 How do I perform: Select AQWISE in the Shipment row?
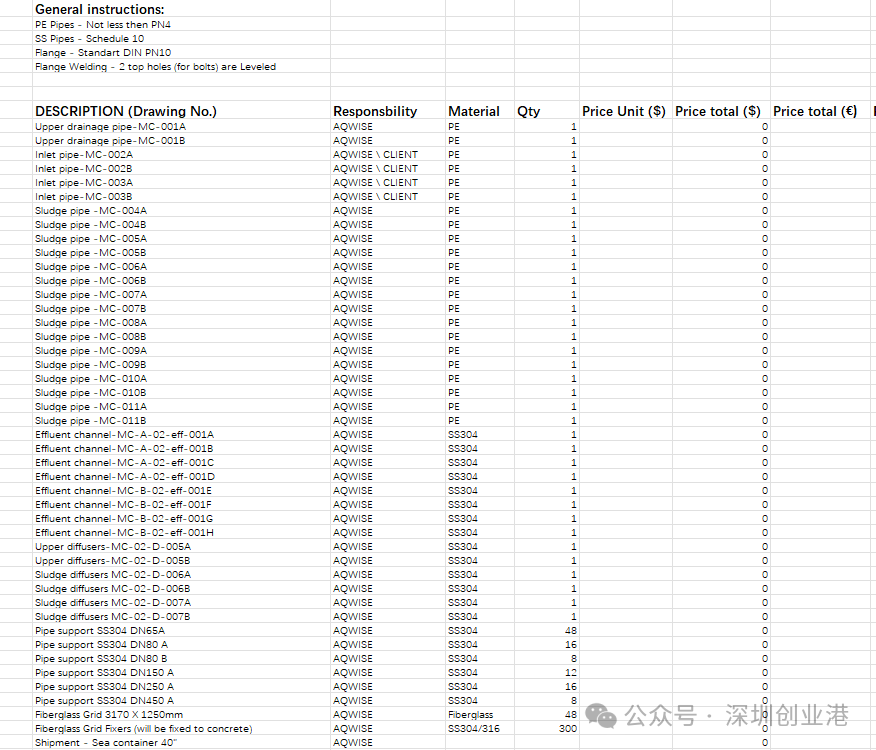[x=388, y=742]
